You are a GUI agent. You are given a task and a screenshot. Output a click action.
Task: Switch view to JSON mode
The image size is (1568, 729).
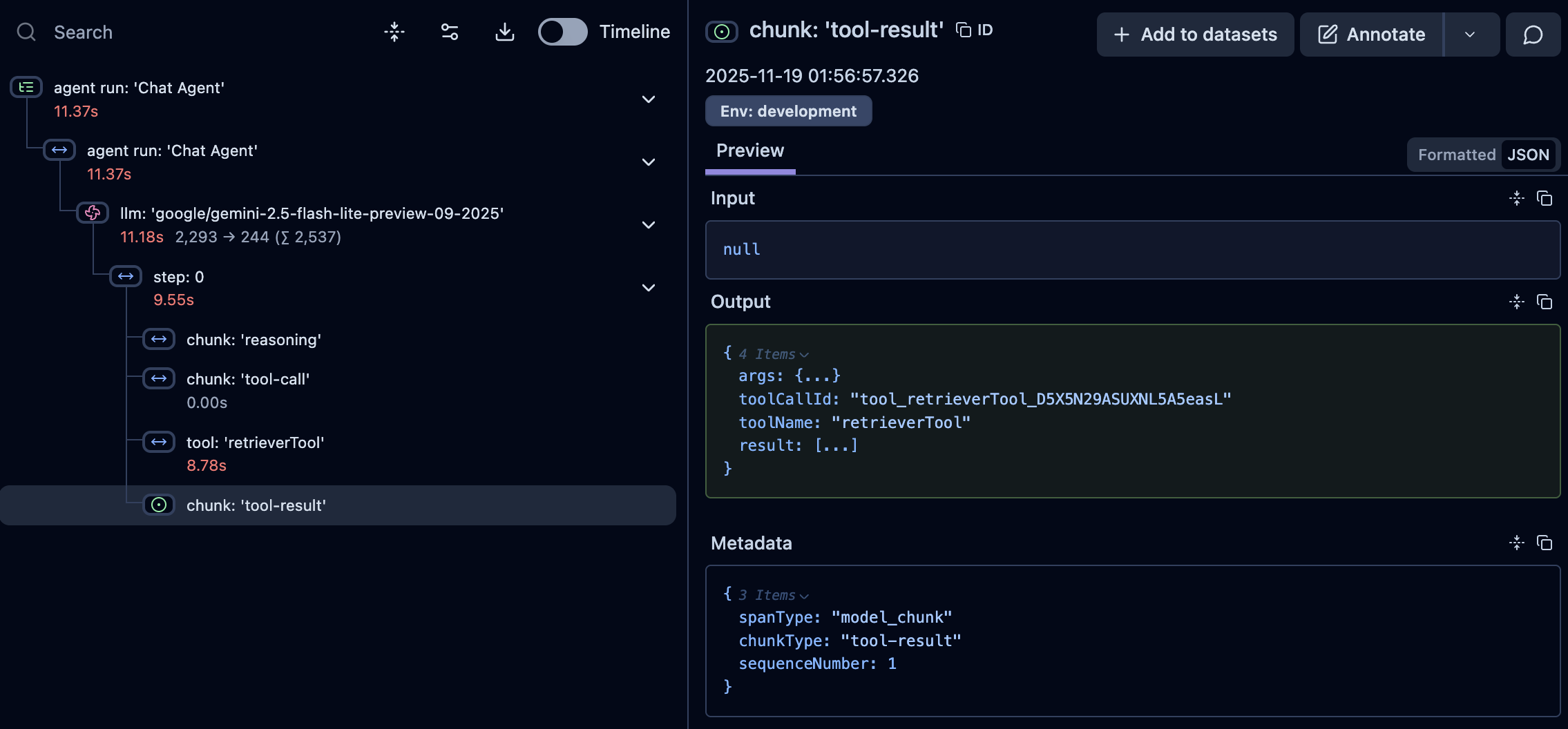pos(1528,155)
